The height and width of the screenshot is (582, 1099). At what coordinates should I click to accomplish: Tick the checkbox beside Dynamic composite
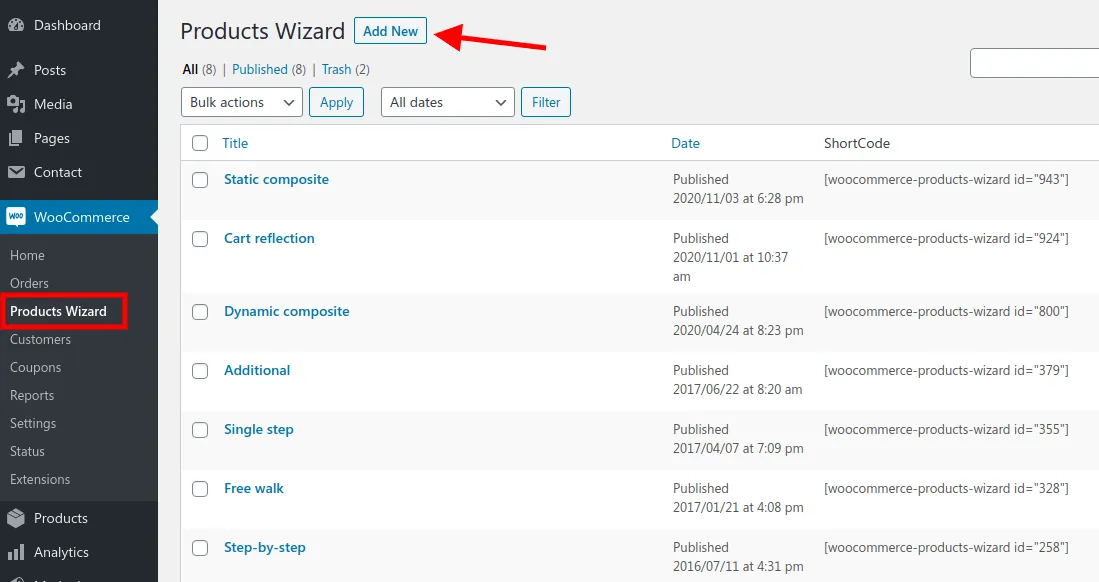coord(200,311)
